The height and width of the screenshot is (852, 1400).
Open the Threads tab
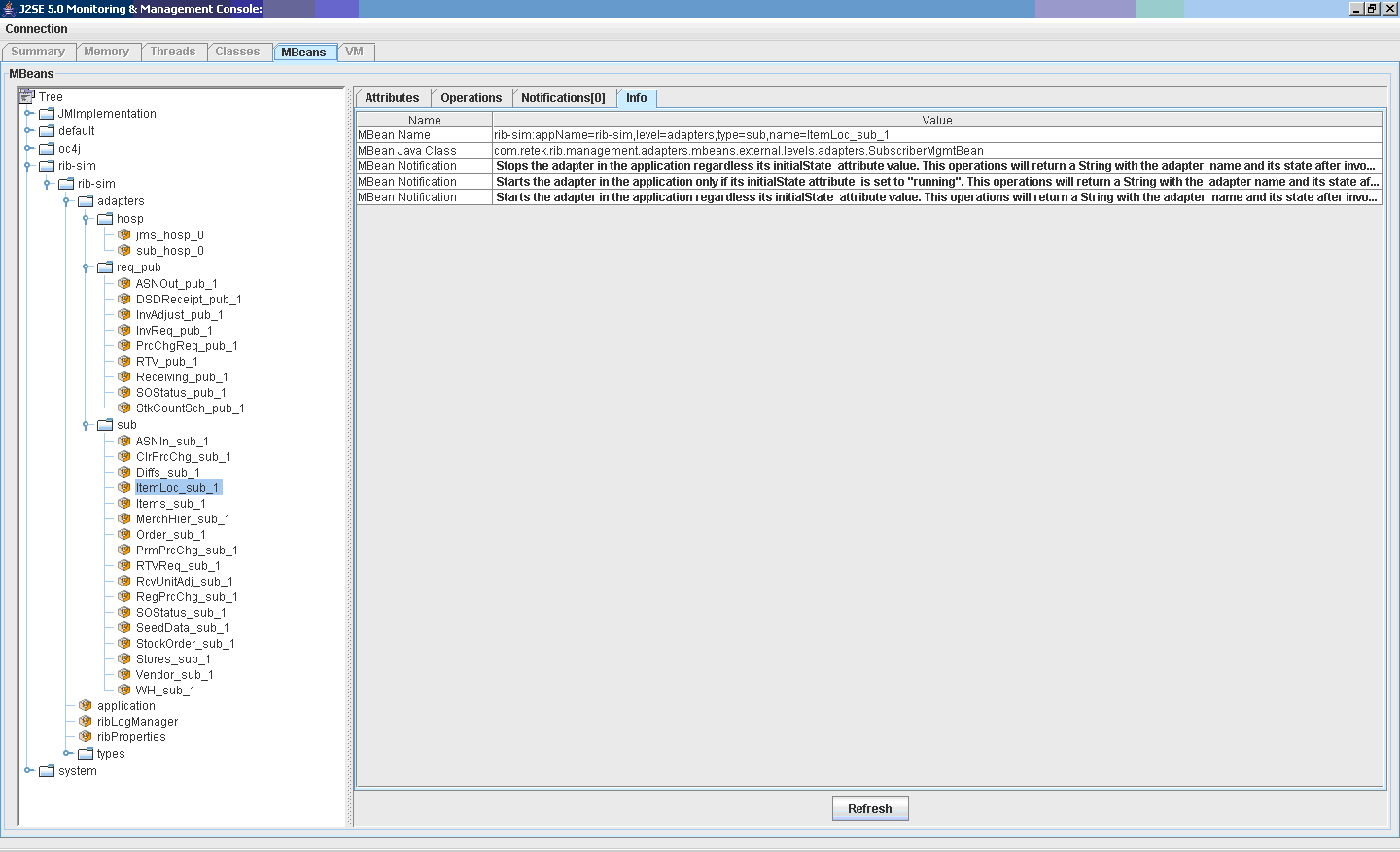(x=173, y=52)
